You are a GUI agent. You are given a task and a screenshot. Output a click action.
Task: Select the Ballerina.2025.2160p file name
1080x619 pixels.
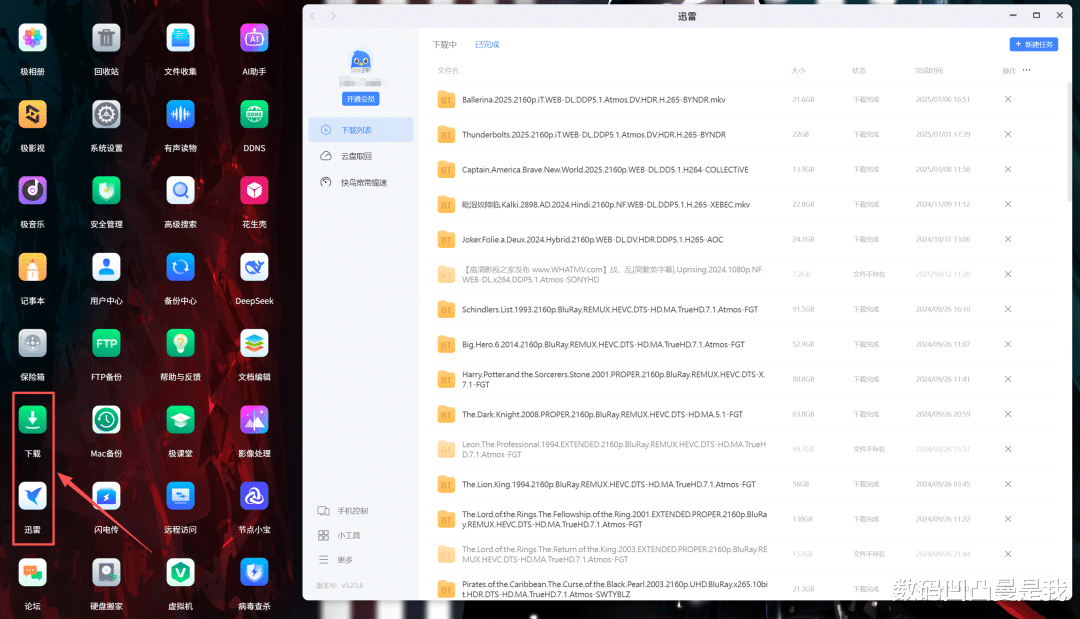(x=594, y=100)
